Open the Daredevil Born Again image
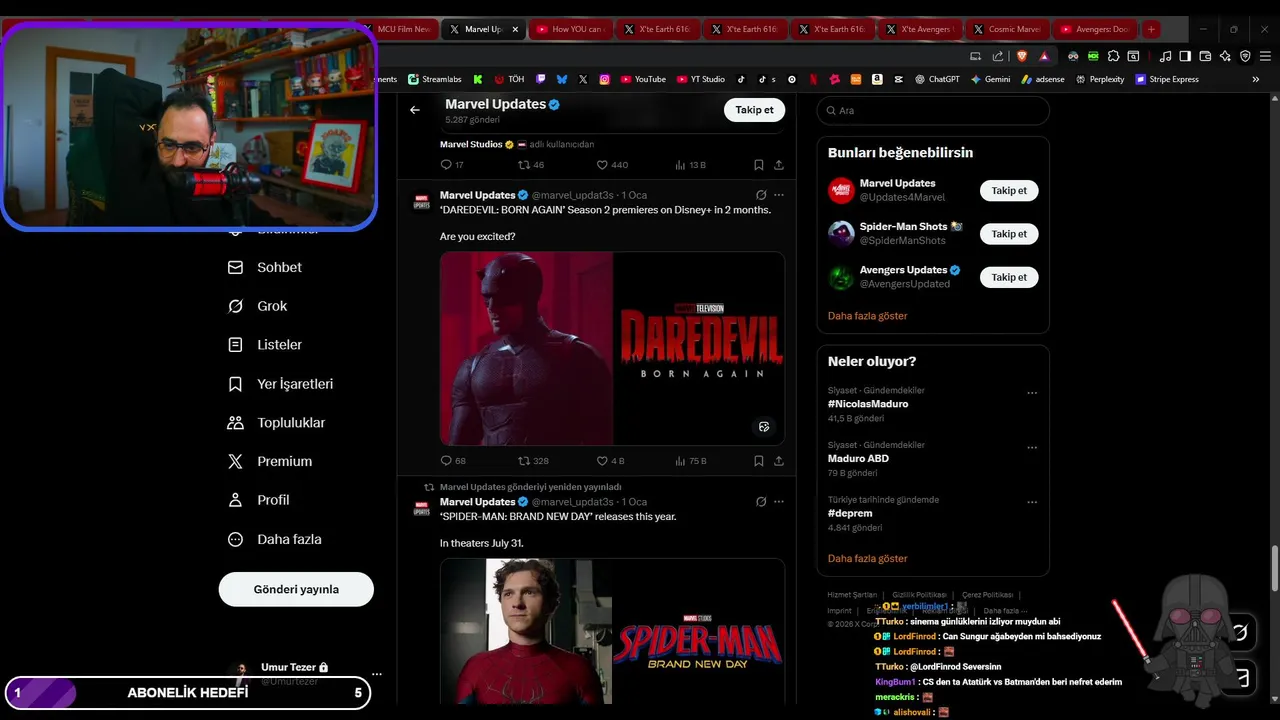This screenshot has width=1280, height=720. pos(612,348)
